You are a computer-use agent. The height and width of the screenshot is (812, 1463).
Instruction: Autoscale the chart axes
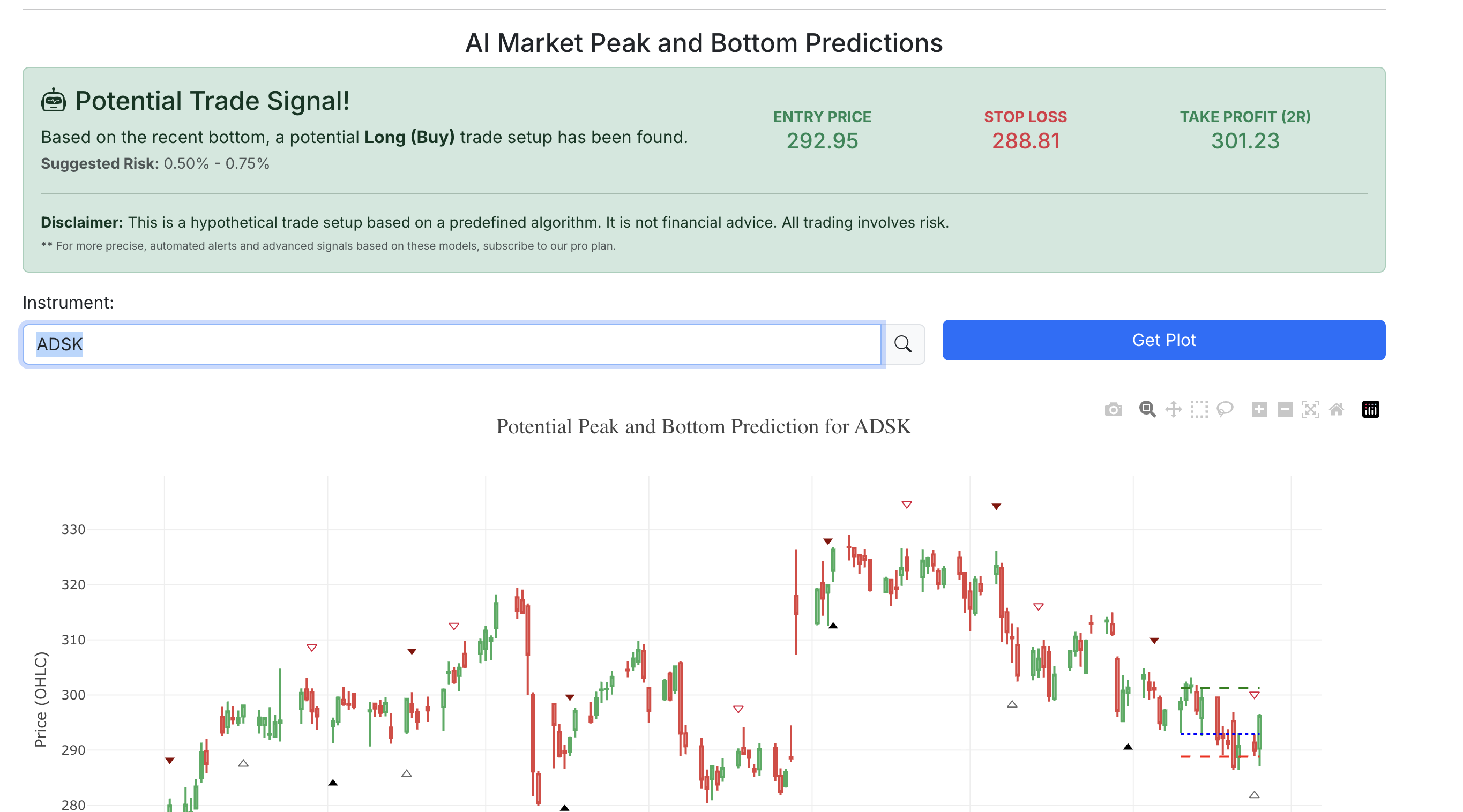[x=1310, y=409]
